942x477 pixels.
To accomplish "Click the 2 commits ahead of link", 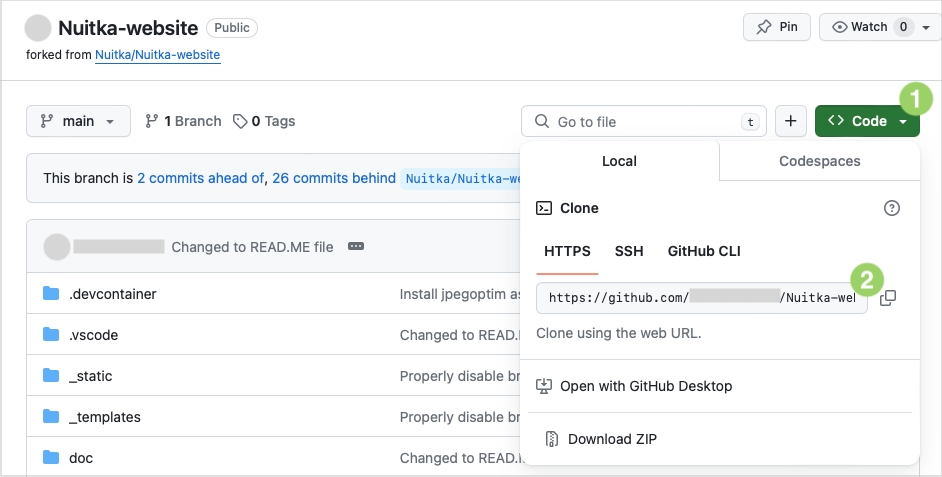I will tap(200, 178).
